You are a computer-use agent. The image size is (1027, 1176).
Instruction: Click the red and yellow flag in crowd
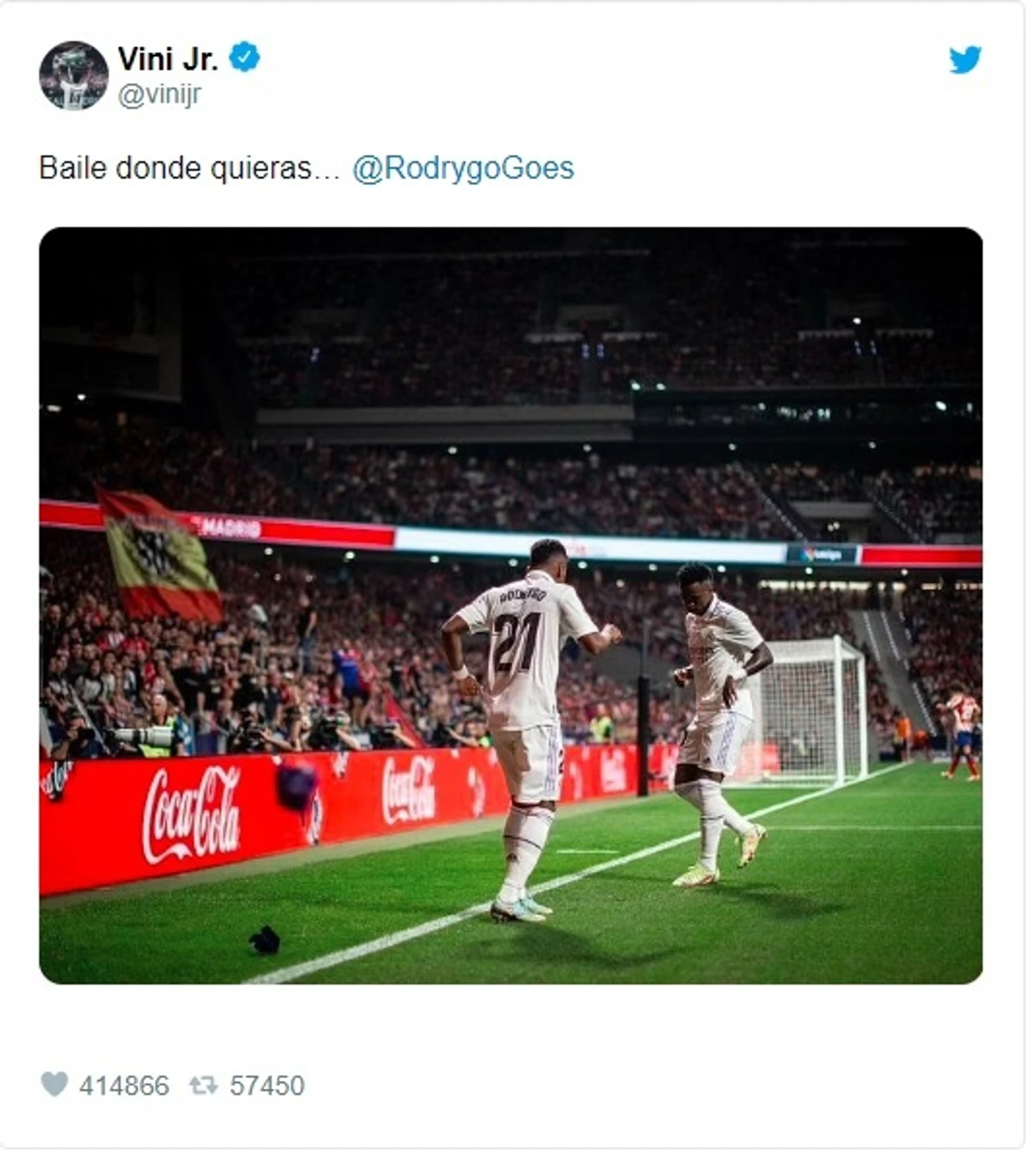[159, 556]
